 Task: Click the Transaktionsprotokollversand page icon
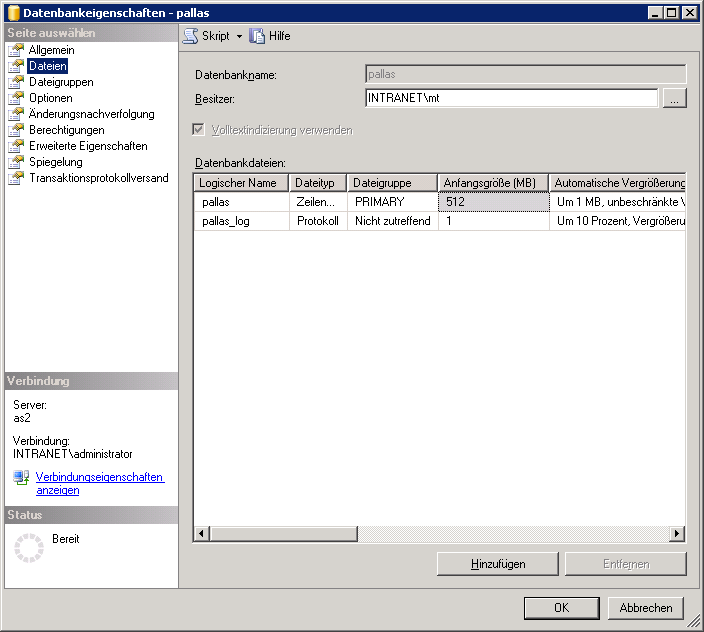pyautogui.click(x=16, y=178)
